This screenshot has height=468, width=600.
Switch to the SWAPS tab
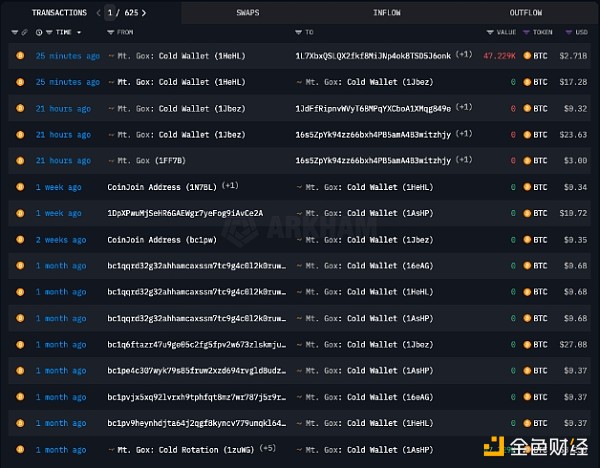(248, 13)
